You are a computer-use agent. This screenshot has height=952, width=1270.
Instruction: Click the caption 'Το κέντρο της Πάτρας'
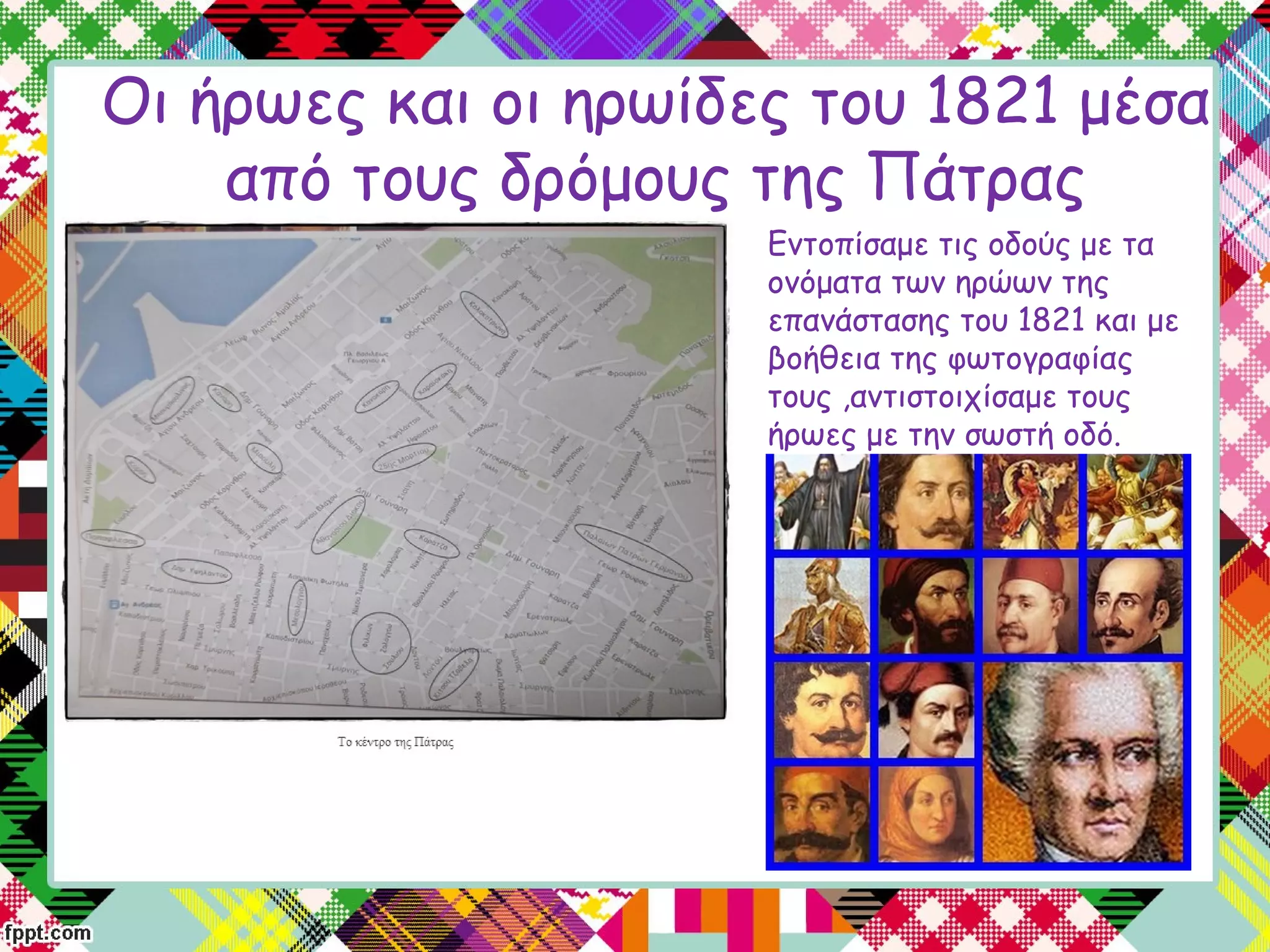point(396,742)
